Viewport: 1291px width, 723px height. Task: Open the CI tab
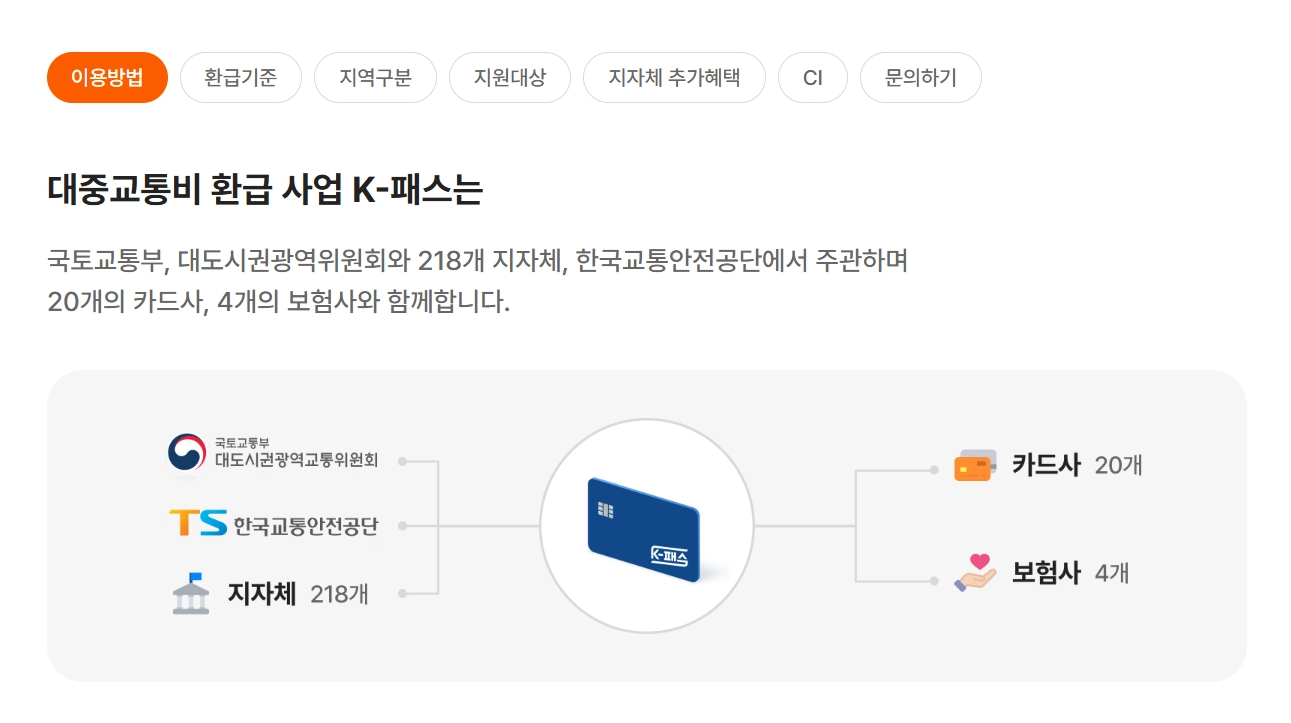(x=813, y=76)
